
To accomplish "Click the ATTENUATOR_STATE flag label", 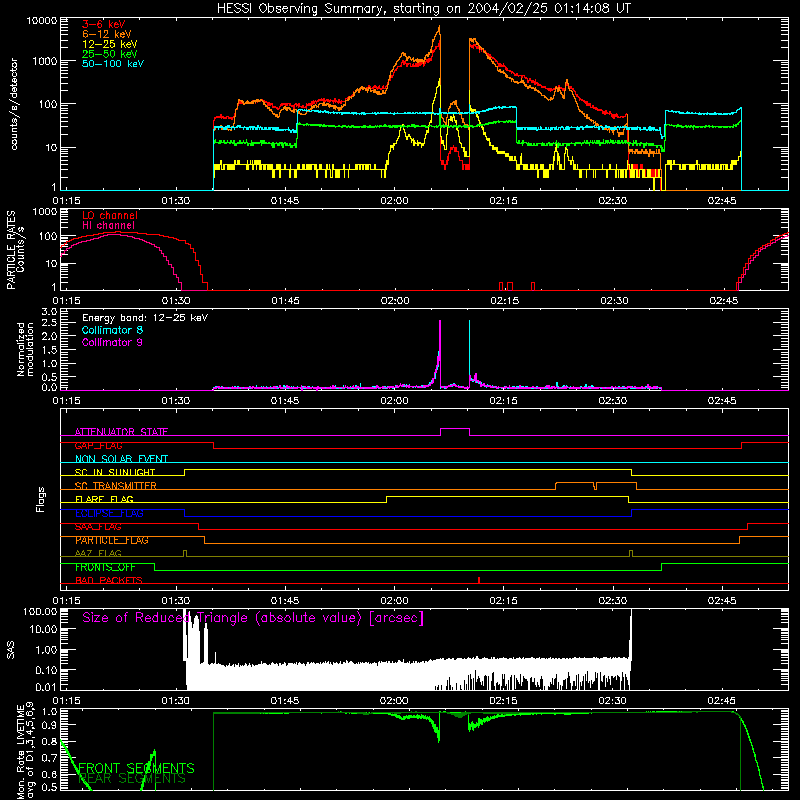I will point(121,432).
